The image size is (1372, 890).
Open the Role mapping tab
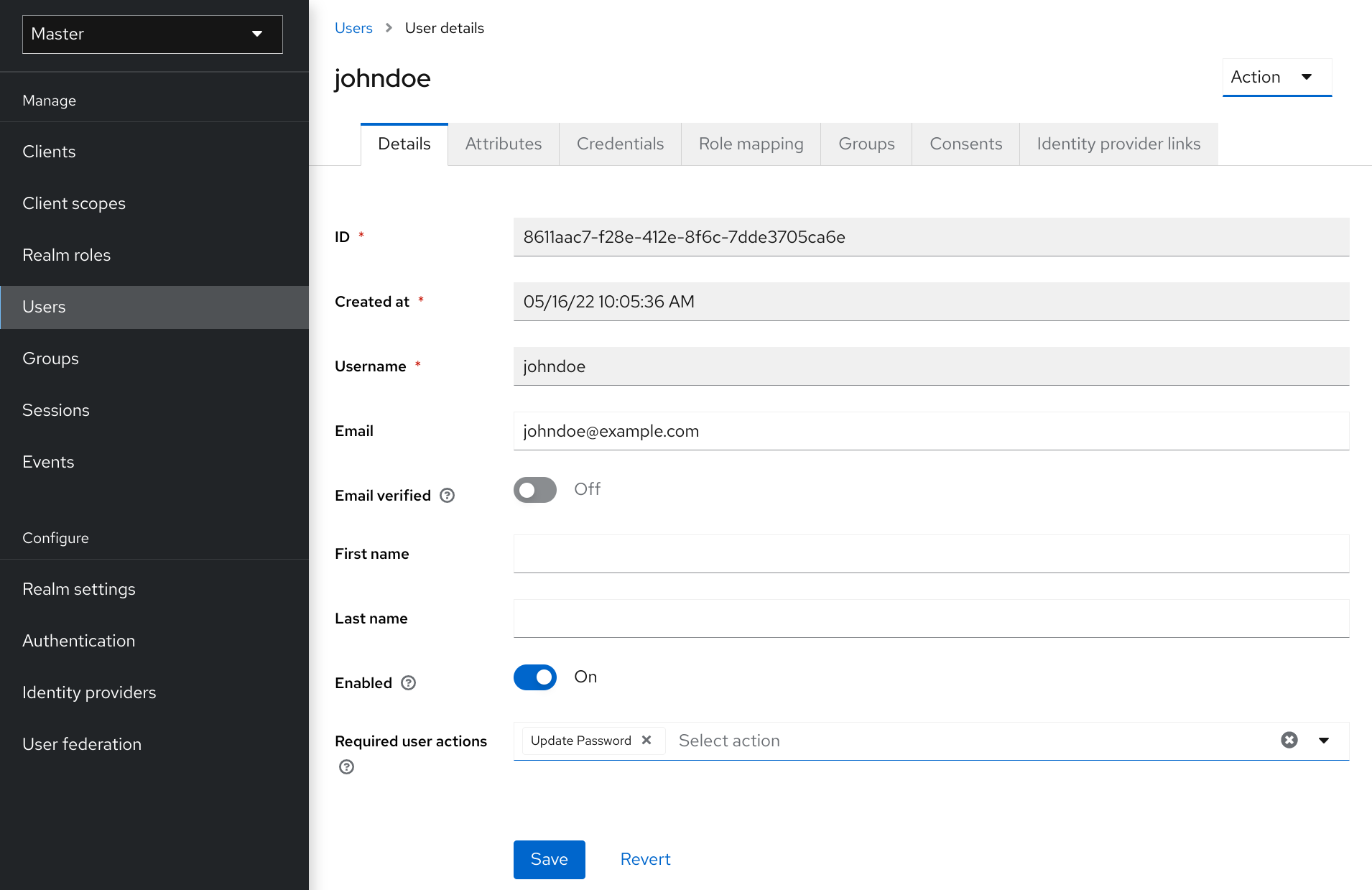[751, 144]
